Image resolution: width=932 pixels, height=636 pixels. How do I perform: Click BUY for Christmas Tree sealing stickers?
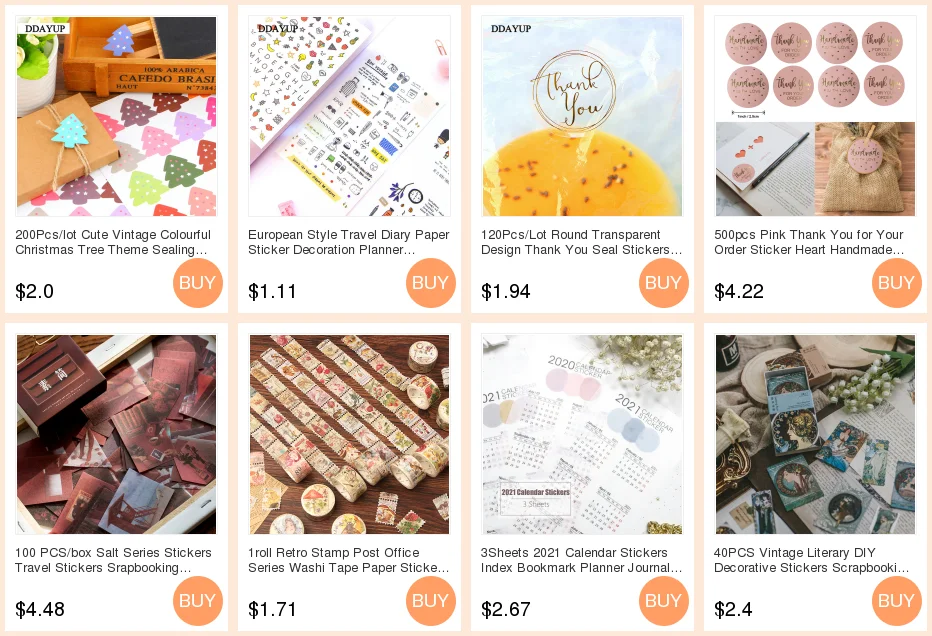point(198,283)
